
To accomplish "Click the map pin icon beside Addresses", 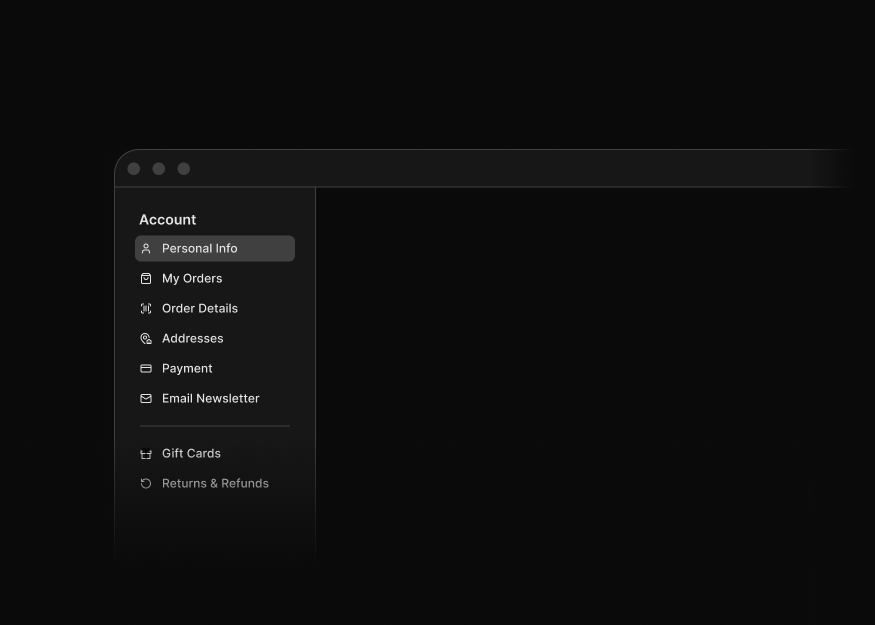I will pyautogui.click(x=146, y=339).
